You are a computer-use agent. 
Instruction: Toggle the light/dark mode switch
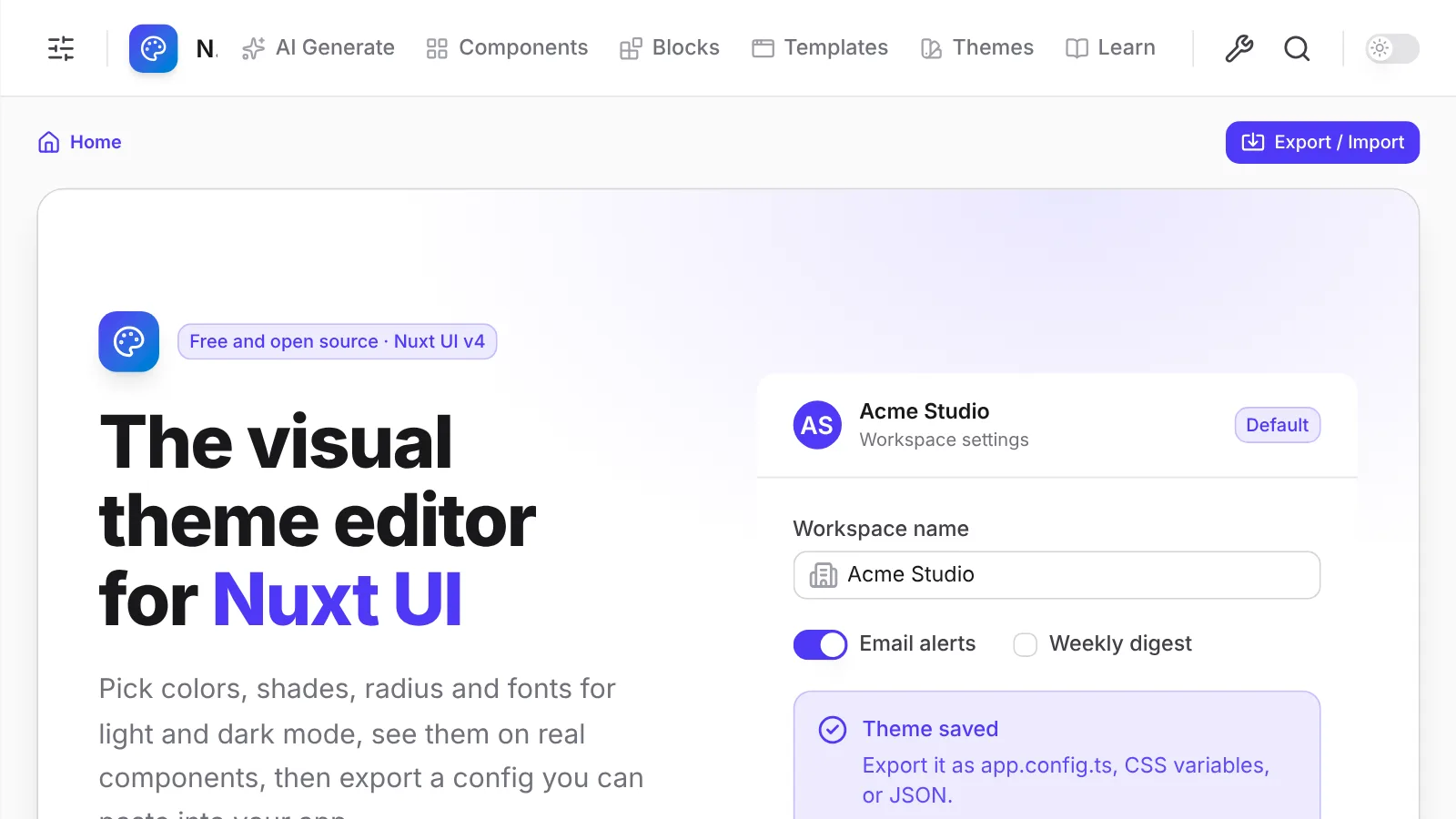[1392, 48]
